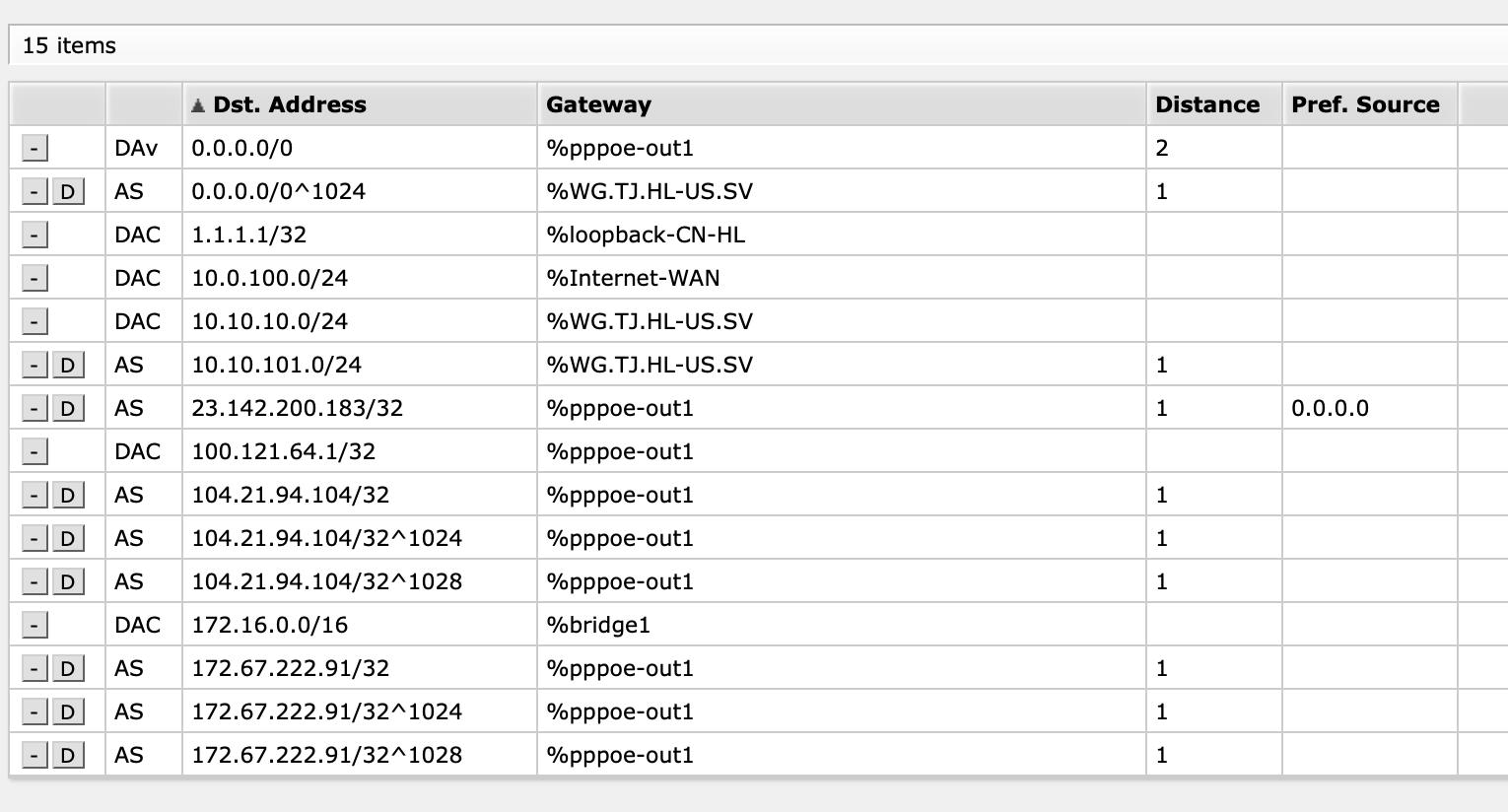Click the D button for 0.0.0.0/0^1024 route
1508x812 pixels.
pyautogui.click(x=67, y=191)
